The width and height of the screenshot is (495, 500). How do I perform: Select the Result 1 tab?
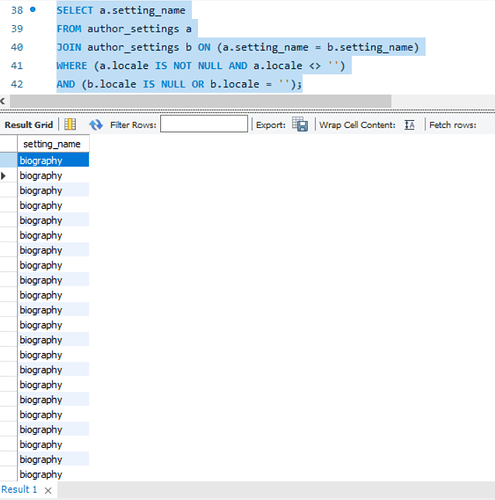[19, 490]
